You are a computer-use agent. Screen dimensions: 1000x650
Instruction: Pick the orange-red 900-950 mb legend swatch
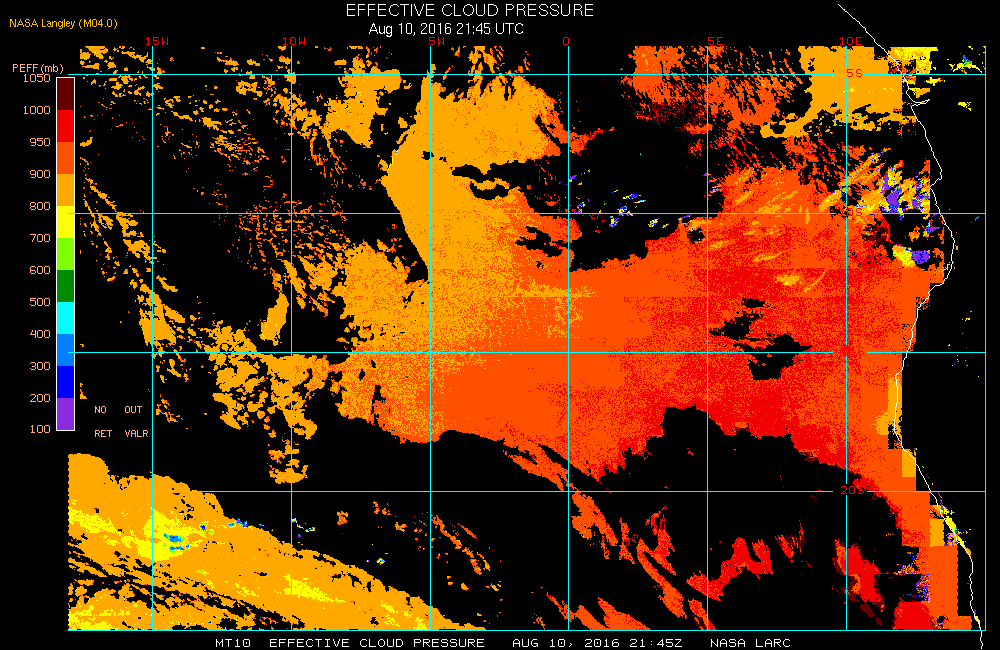[66, 158]
